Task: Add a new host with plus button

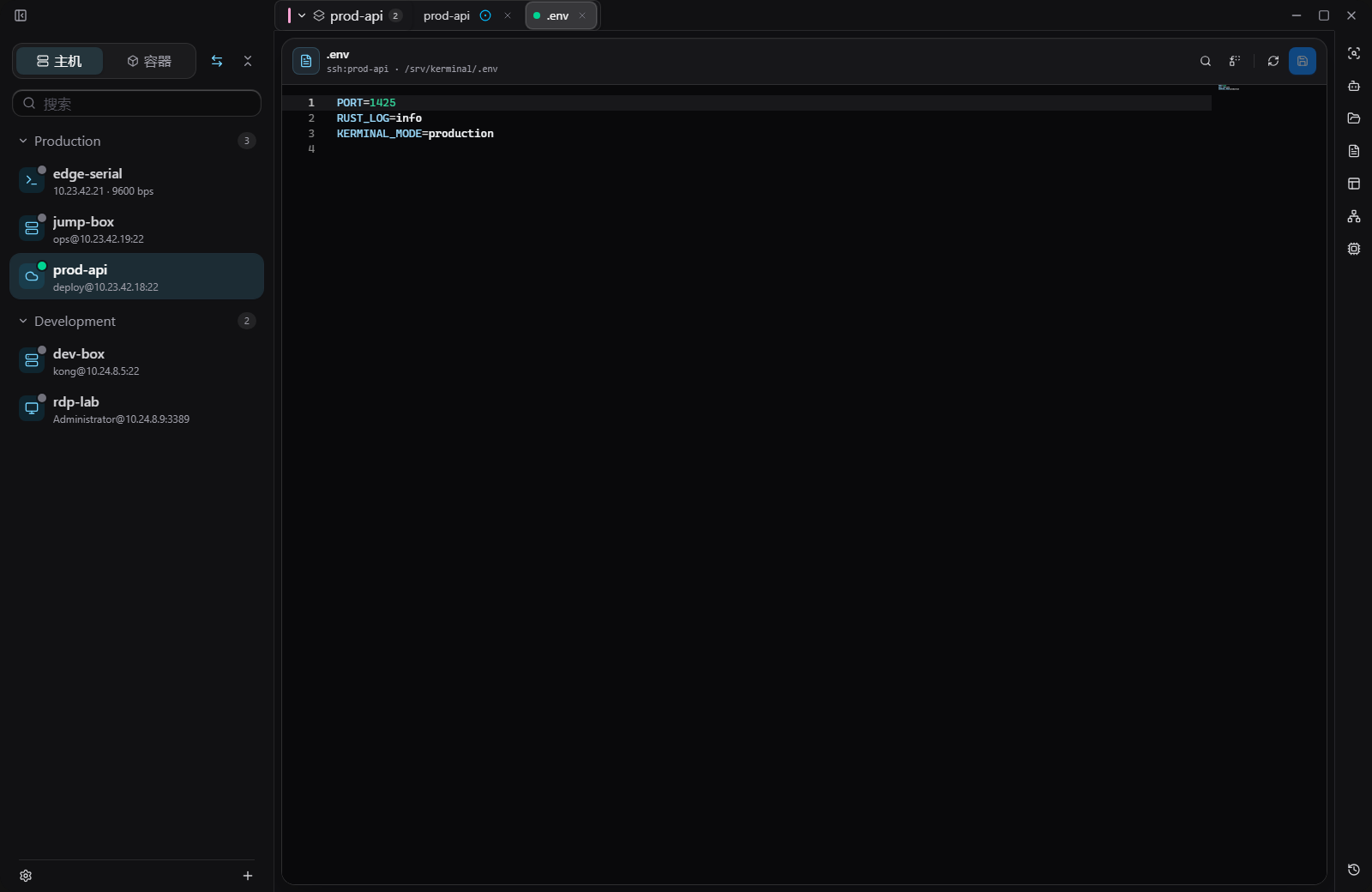Action: pos(248,876)
